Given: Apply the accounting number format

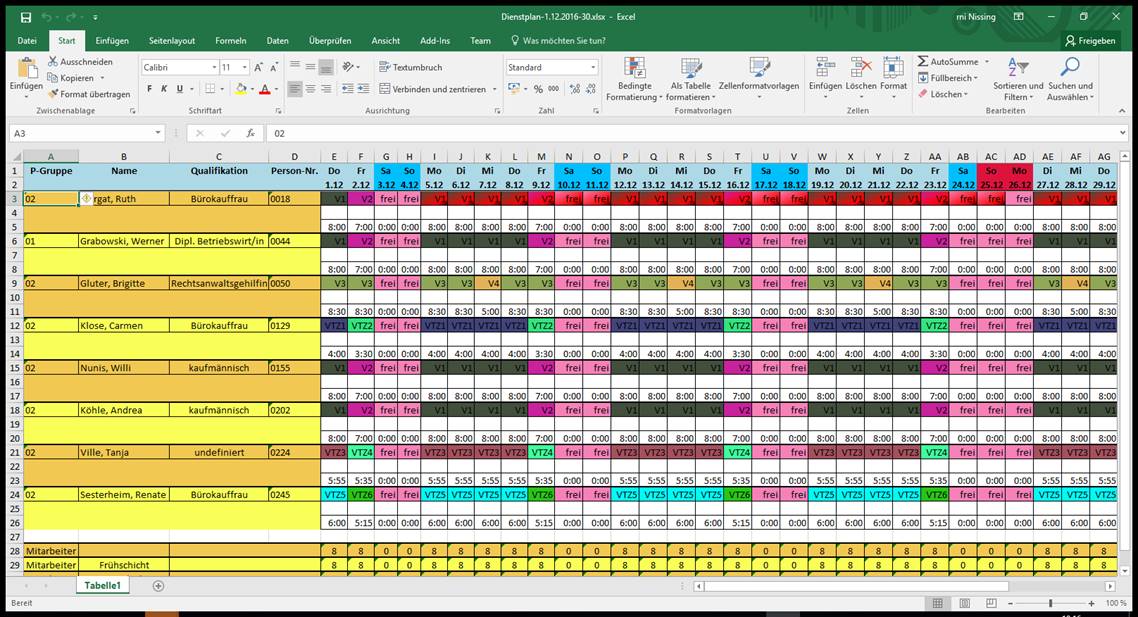Looking at the screenshot, I should pyautogui.click(x=514, y=89).
